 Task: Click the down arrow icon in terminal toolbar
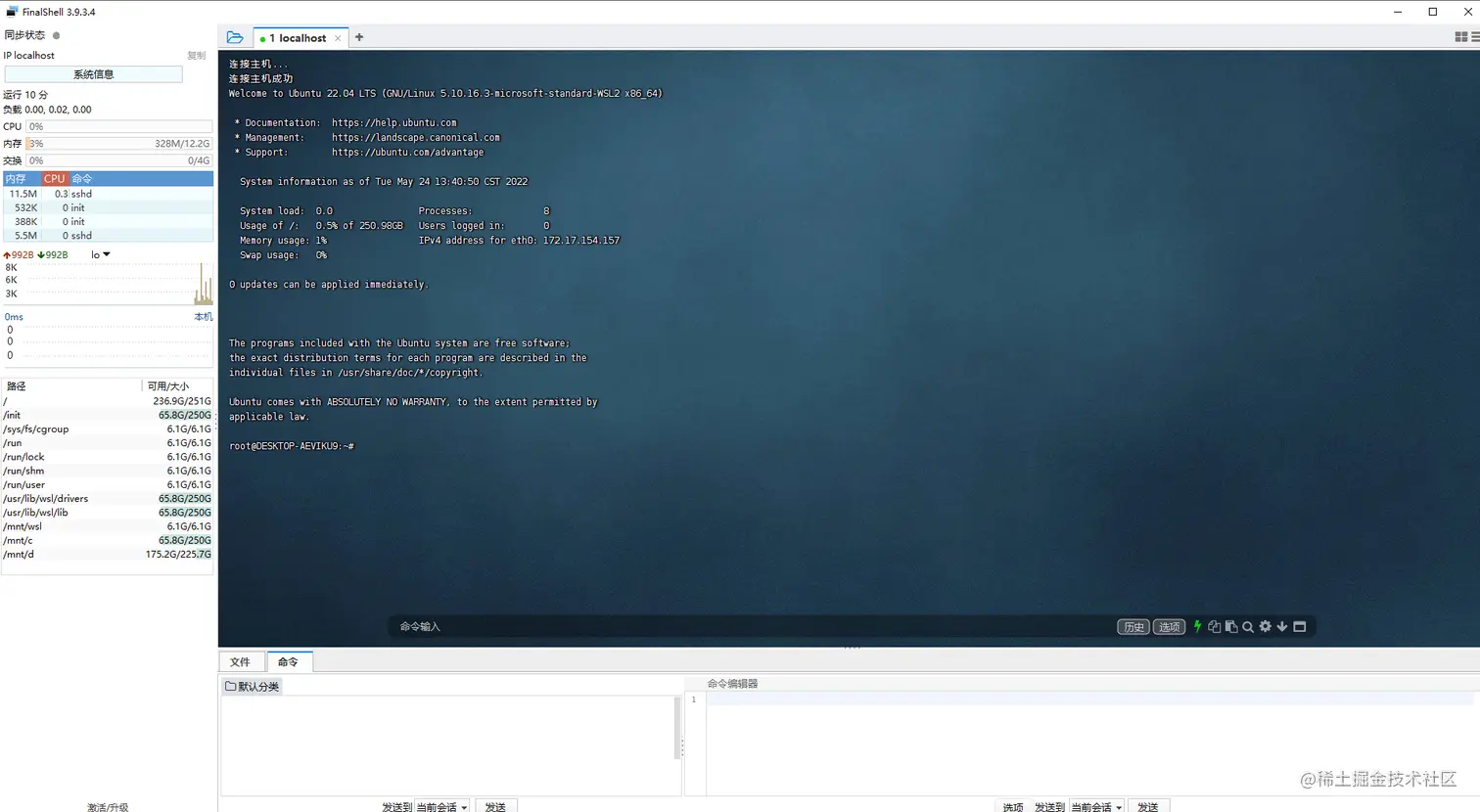click(x=1282, y=626)
